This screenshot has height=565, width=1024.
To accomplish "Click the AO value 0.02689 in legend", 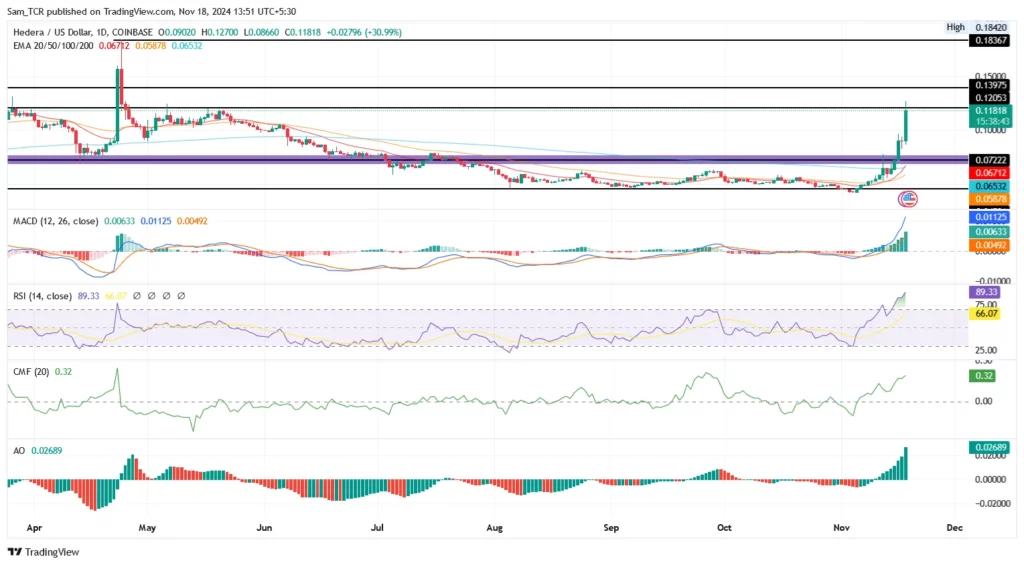I will [46, 451].
